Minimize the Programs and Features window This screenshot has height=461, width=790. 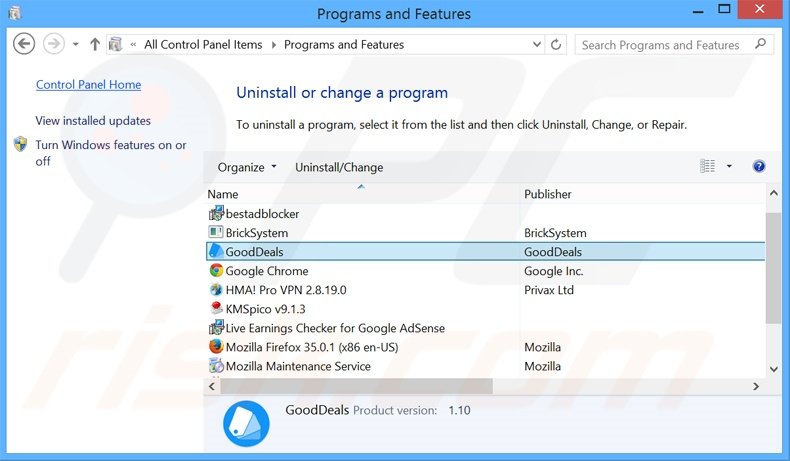tap(698, 11)
